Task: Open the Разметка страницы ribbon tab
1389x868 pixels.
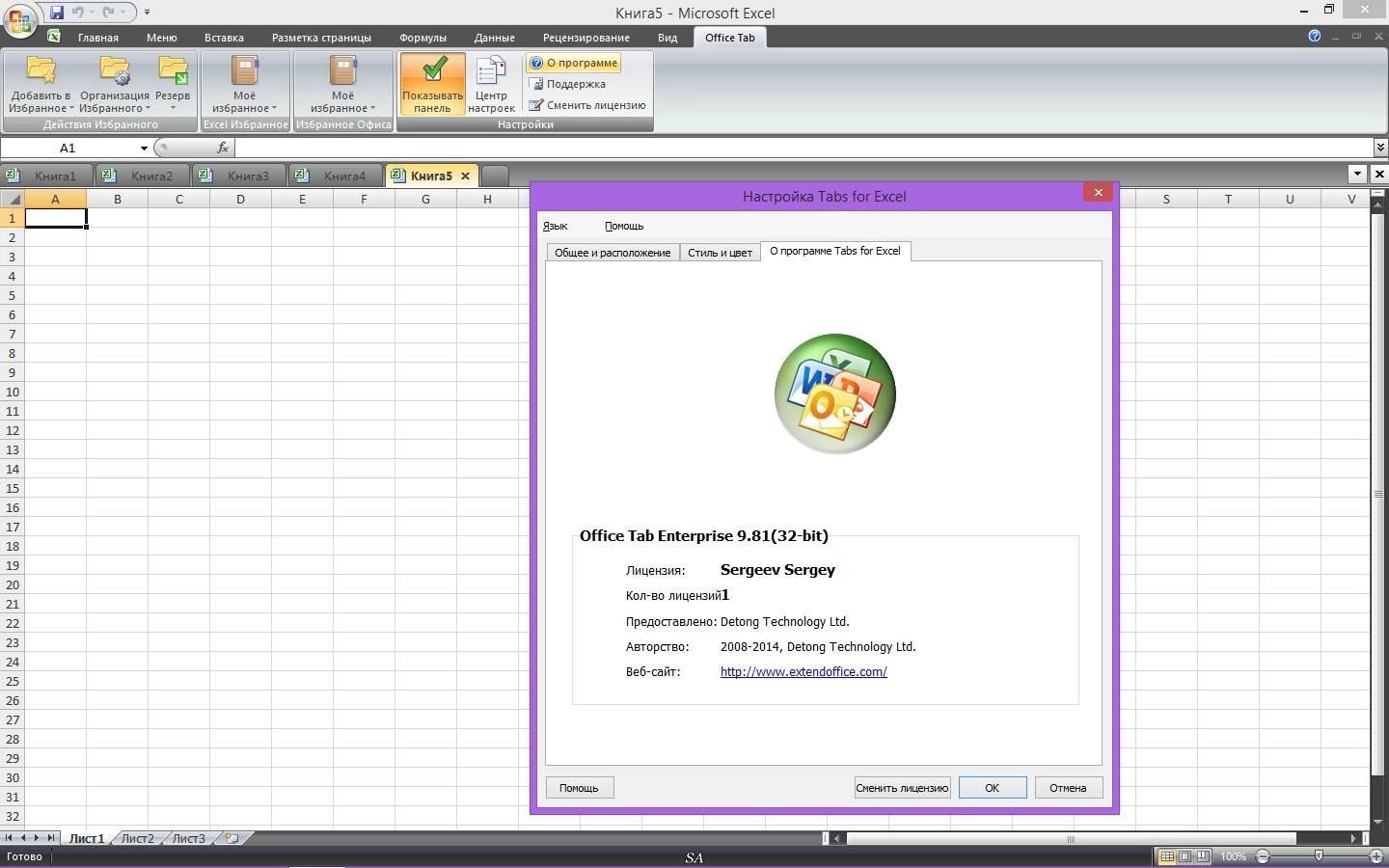Action: [321, 38]
